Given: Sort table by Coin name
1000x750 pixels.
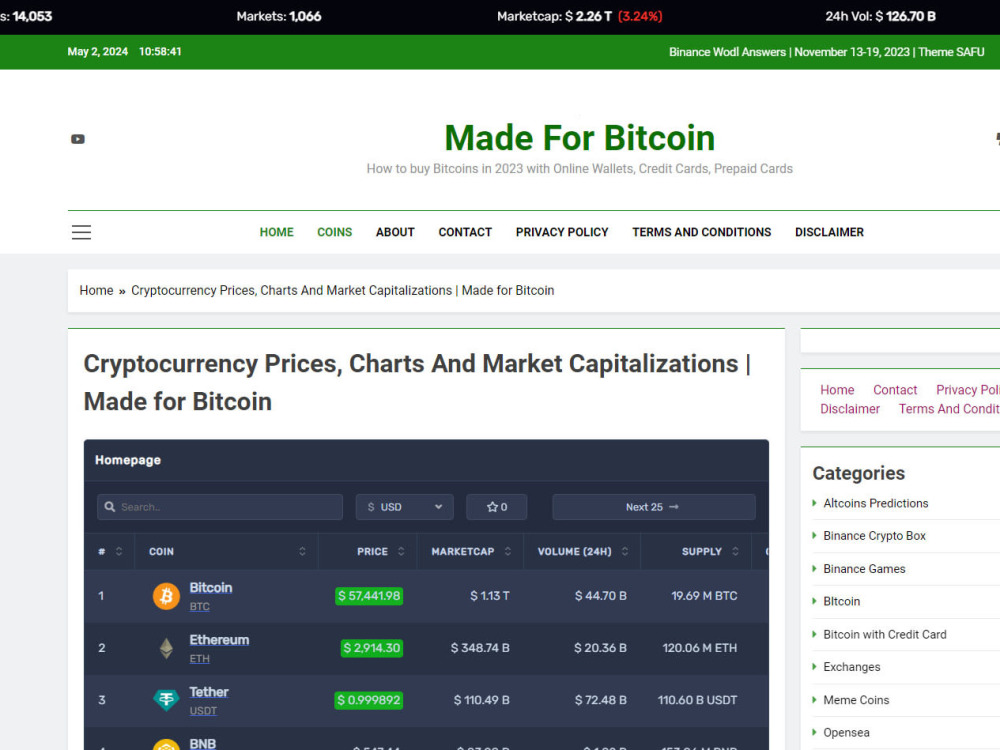Looking at the screenshot, I should click(x=226, y=552).
